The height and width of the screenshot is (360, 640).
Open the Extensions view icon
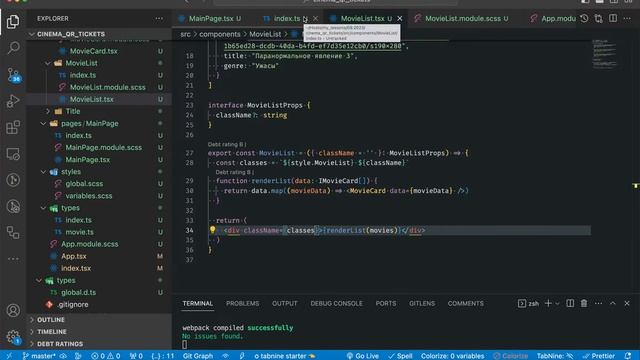point(13,127)
